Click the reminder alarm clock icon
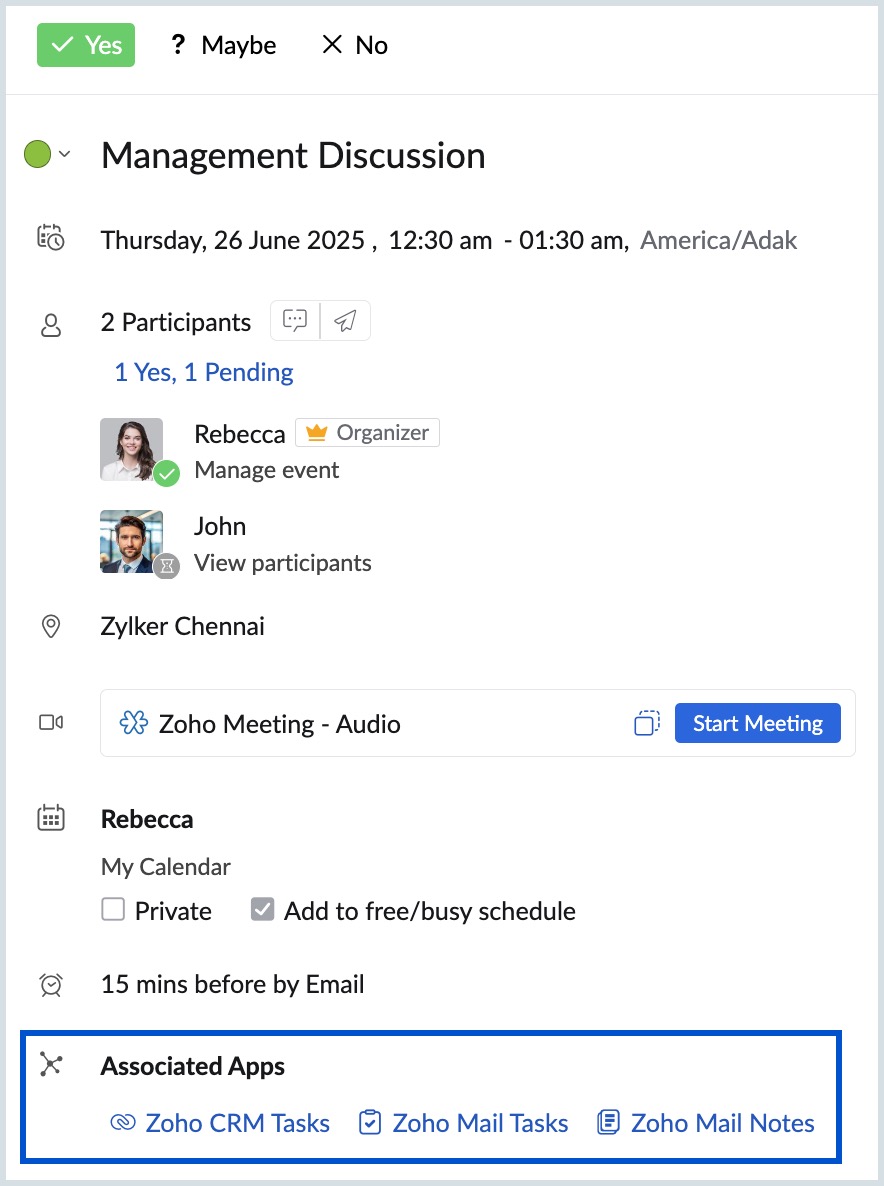Viewport: 884px width, 1186px height. pyautogui.click(x=51, y=985)
